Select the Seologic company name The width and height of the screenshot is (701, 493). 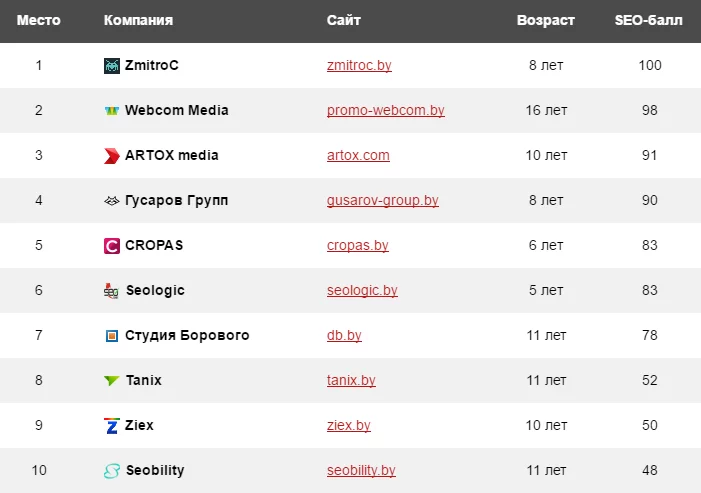click(155, 291)
